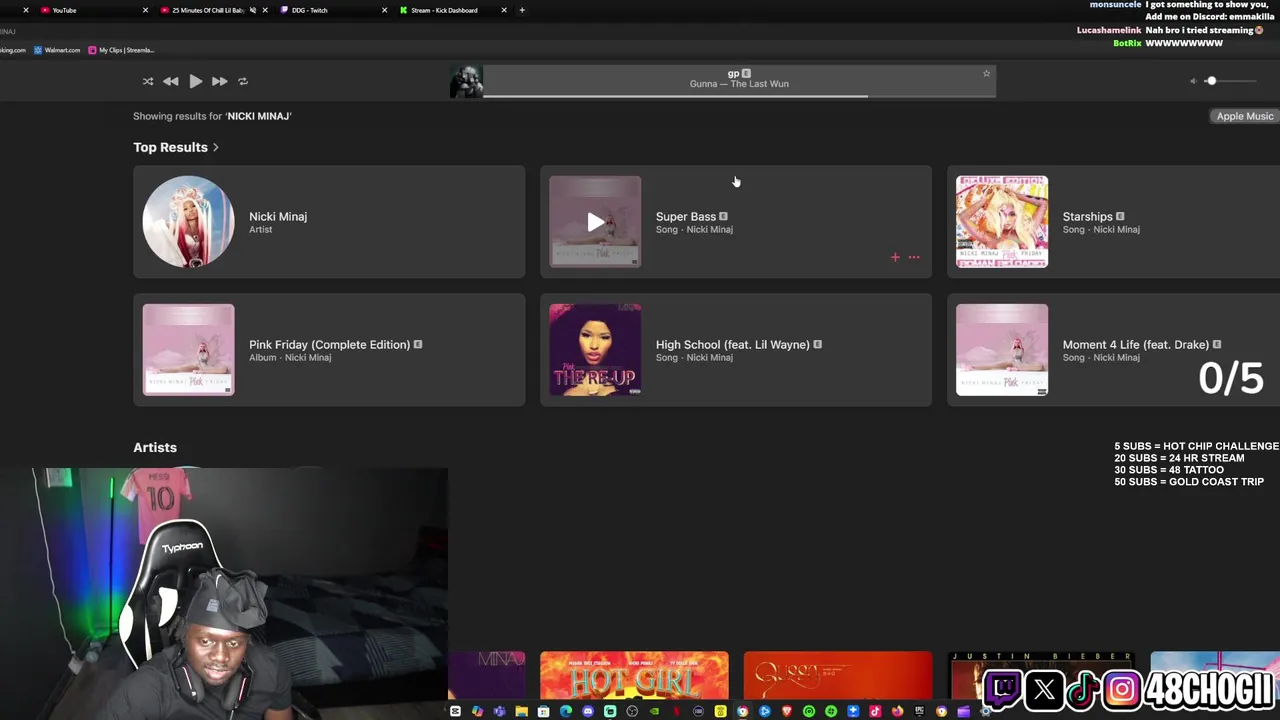Open the NVIDIA app from the taskbar
1280x720 pixels.
pos(654,711)
